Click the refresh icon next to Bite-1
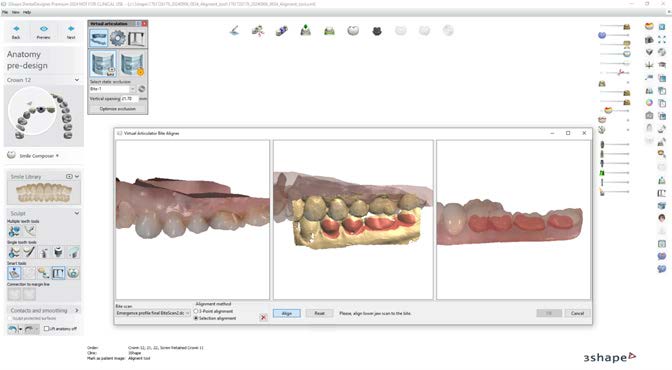 coord(141,89)
